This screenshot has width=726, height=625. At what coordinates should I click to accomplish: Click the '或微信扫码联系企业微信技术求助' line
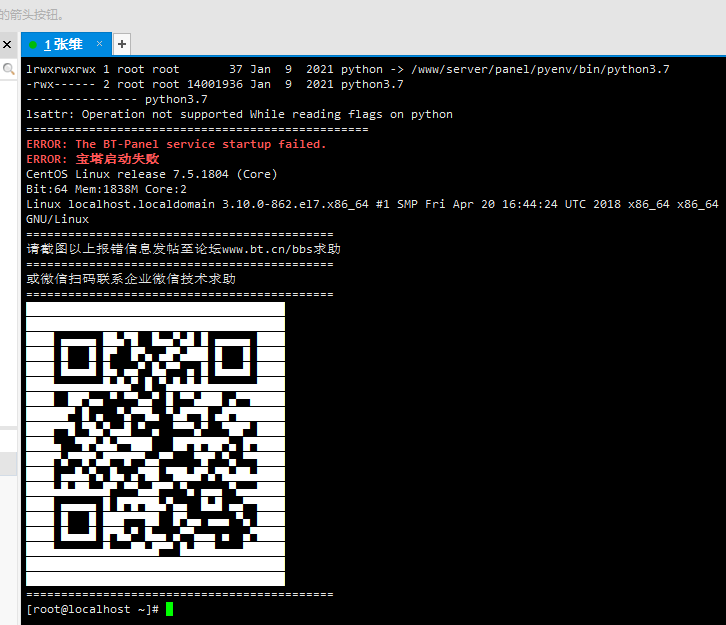point(131,279)
